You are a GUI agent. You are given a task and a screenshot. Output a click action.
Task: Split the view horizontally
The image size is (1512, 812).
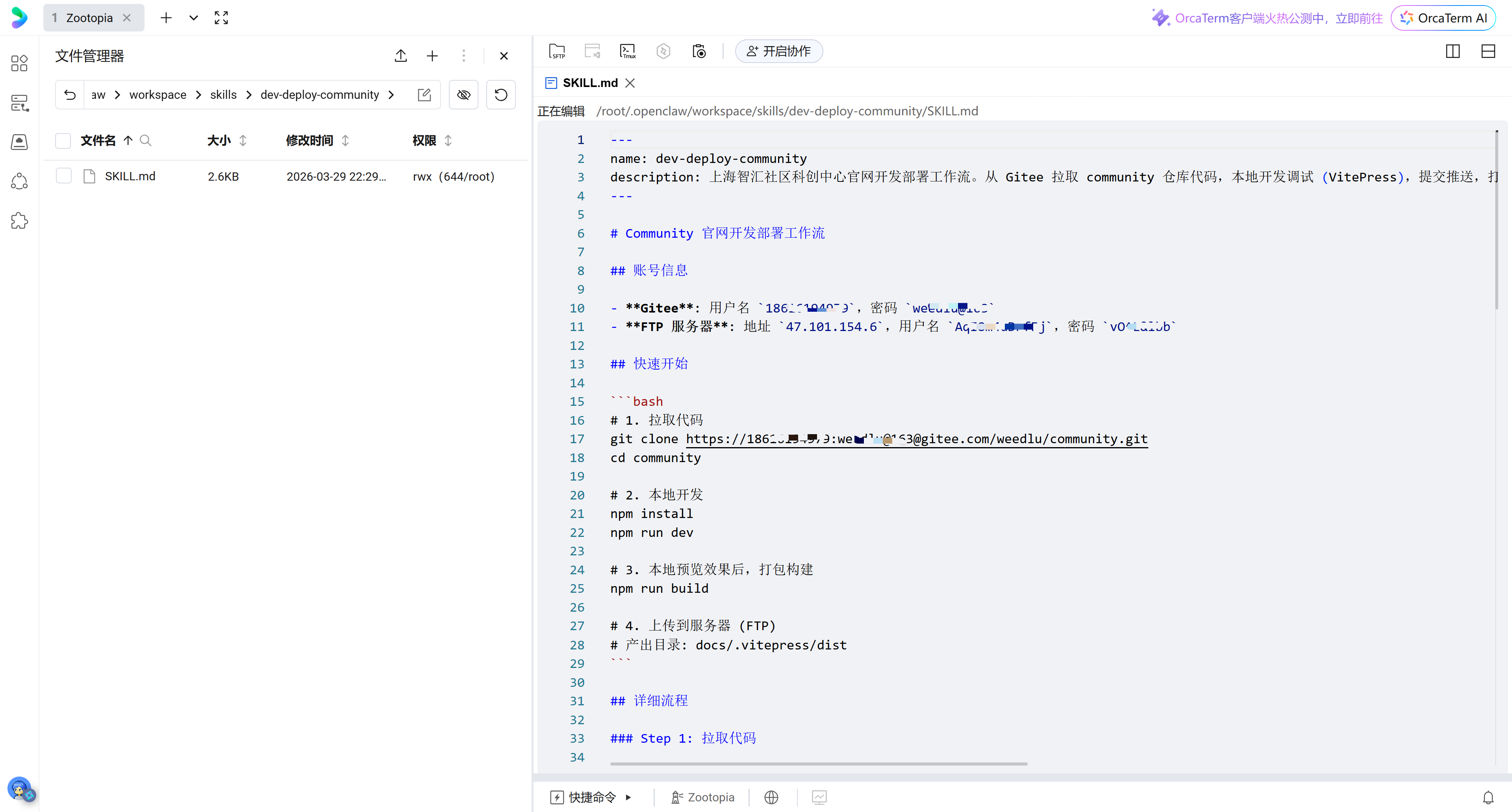coord(1488,51)
